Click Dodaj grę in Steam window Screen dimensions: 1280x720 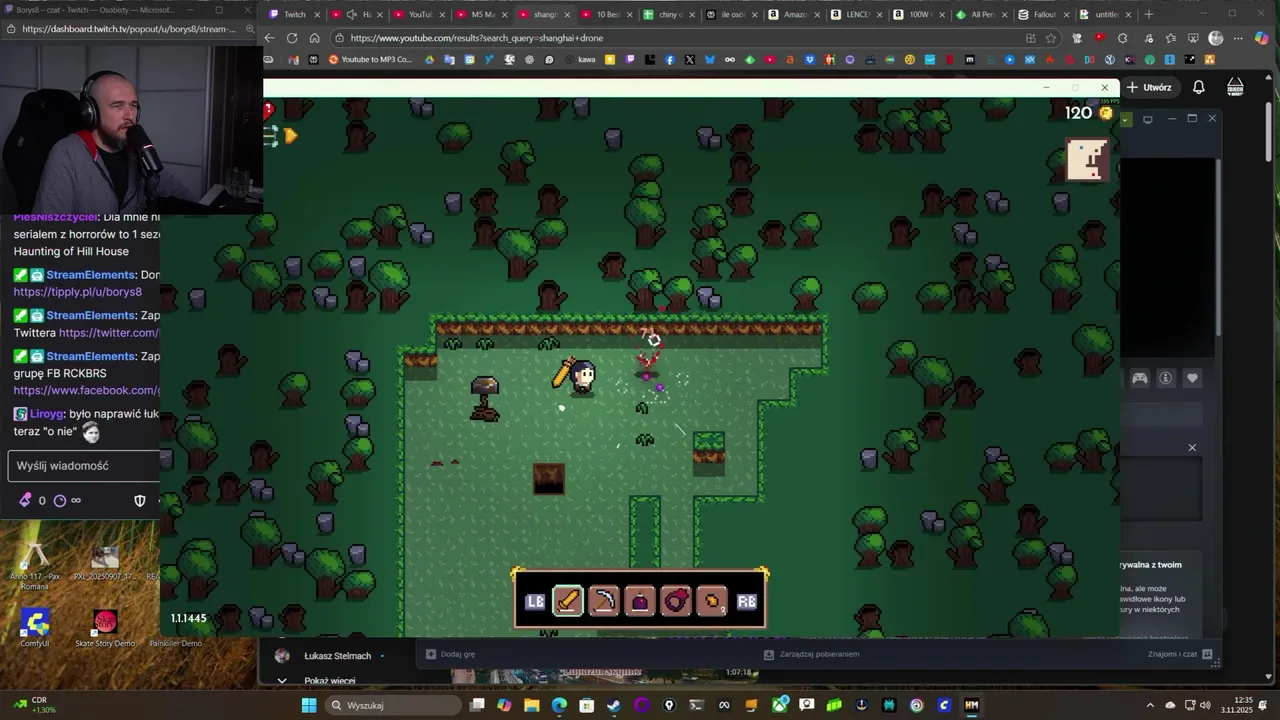tap(451, 654)
